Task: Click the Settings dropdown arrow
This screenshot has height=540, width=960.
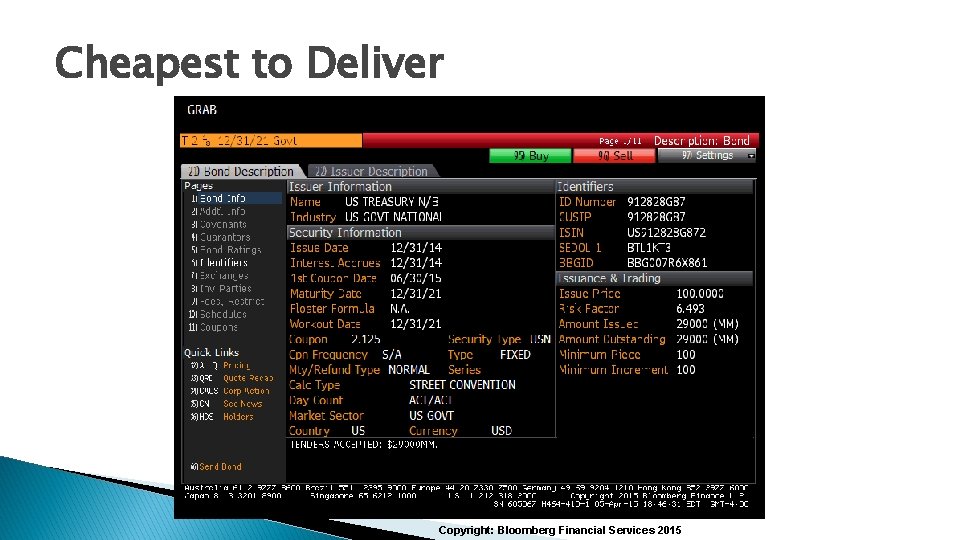Action: [x=751, y=157]
